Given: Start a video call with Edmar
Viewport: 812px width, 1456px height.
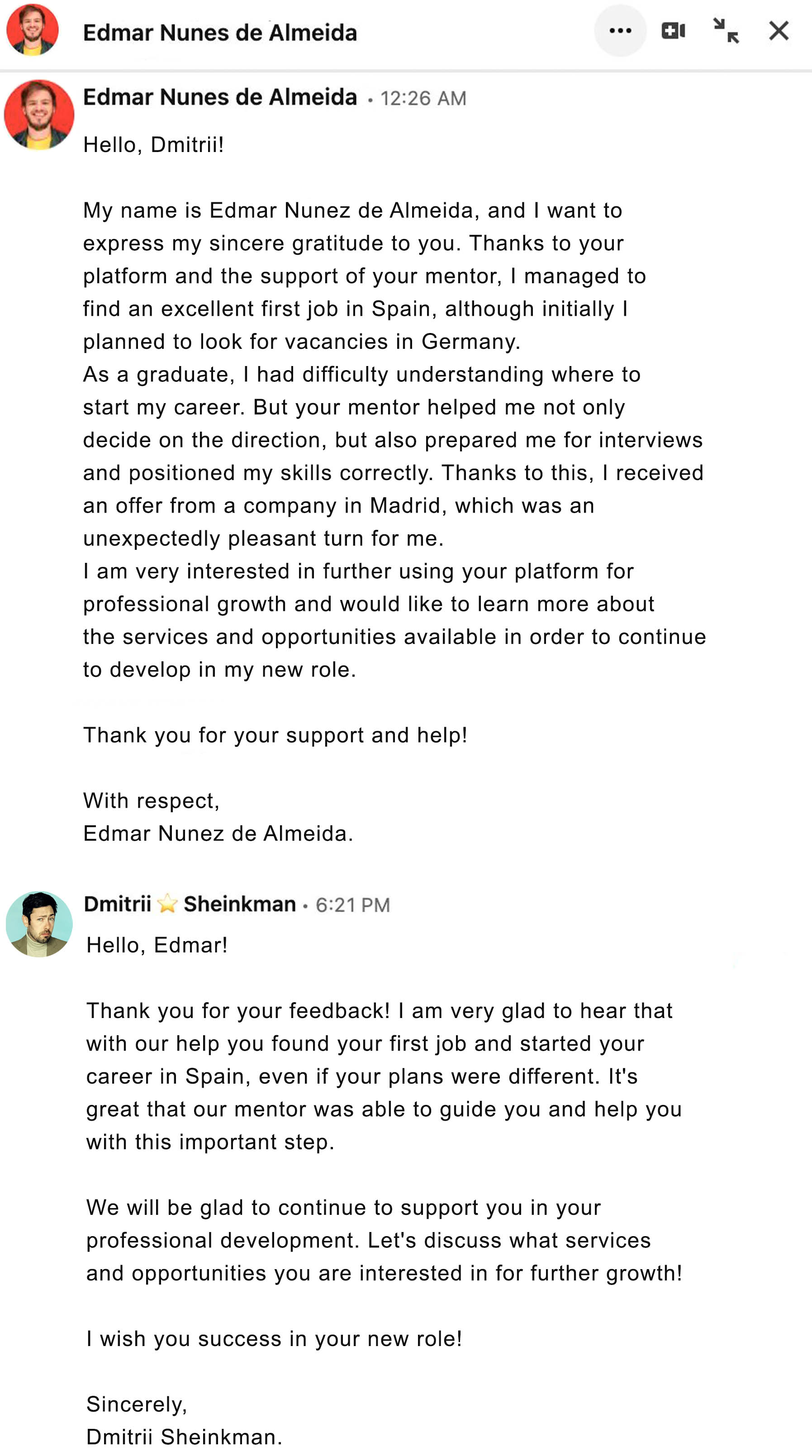Looking at the screenshot, I should (672, 30).
